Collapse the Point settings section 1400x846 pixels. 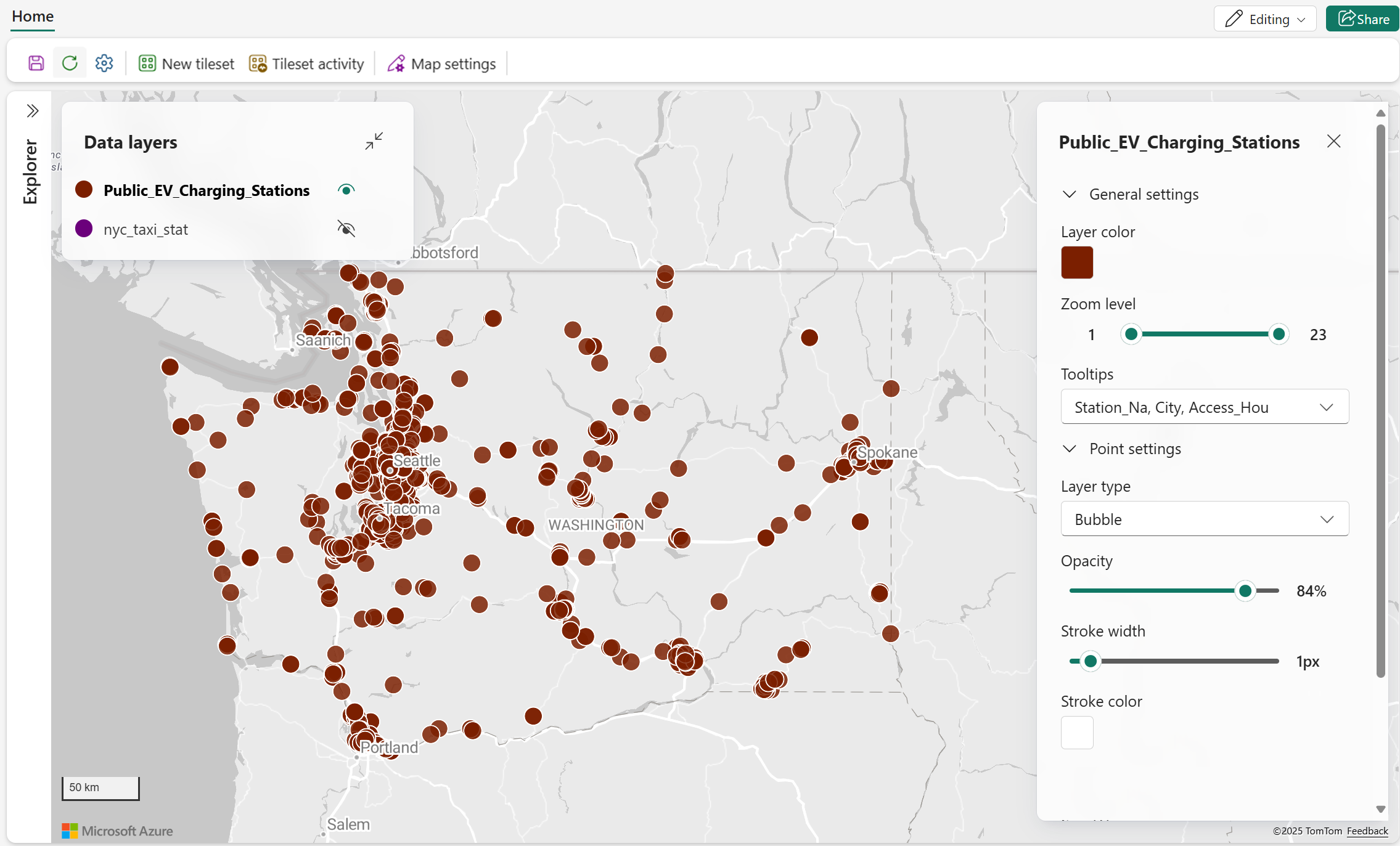pyautogui.click(x=1070, y=449)
